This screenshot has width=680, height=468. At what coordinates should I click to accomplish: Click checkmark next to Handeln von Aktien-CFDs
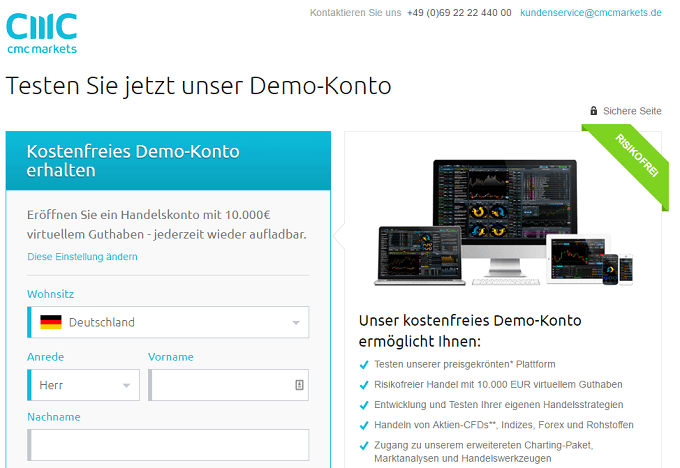(364, 425)
